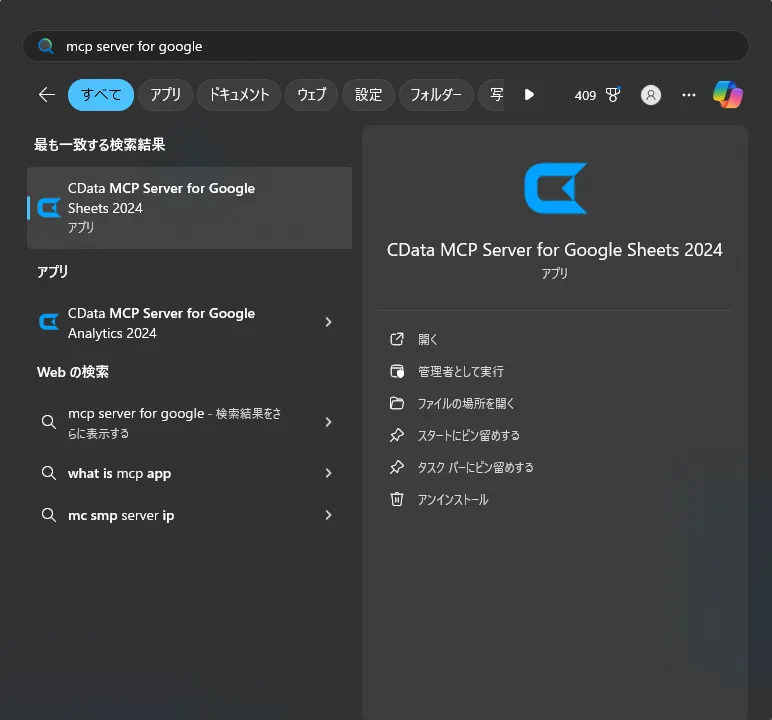This screenshot has width=772, height=720.
Task: Click the back arrow icon
Action: click(47, 95)
